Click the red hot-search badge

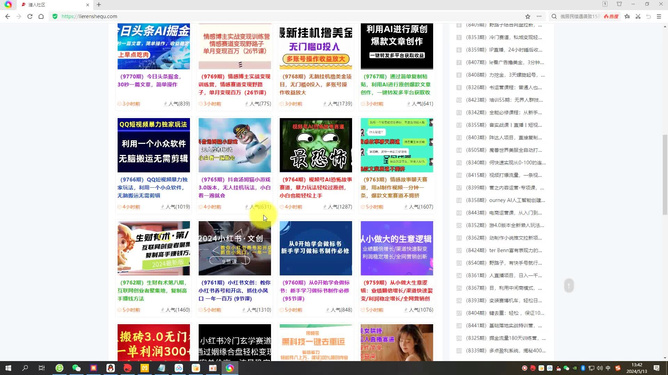click(611, 16)
